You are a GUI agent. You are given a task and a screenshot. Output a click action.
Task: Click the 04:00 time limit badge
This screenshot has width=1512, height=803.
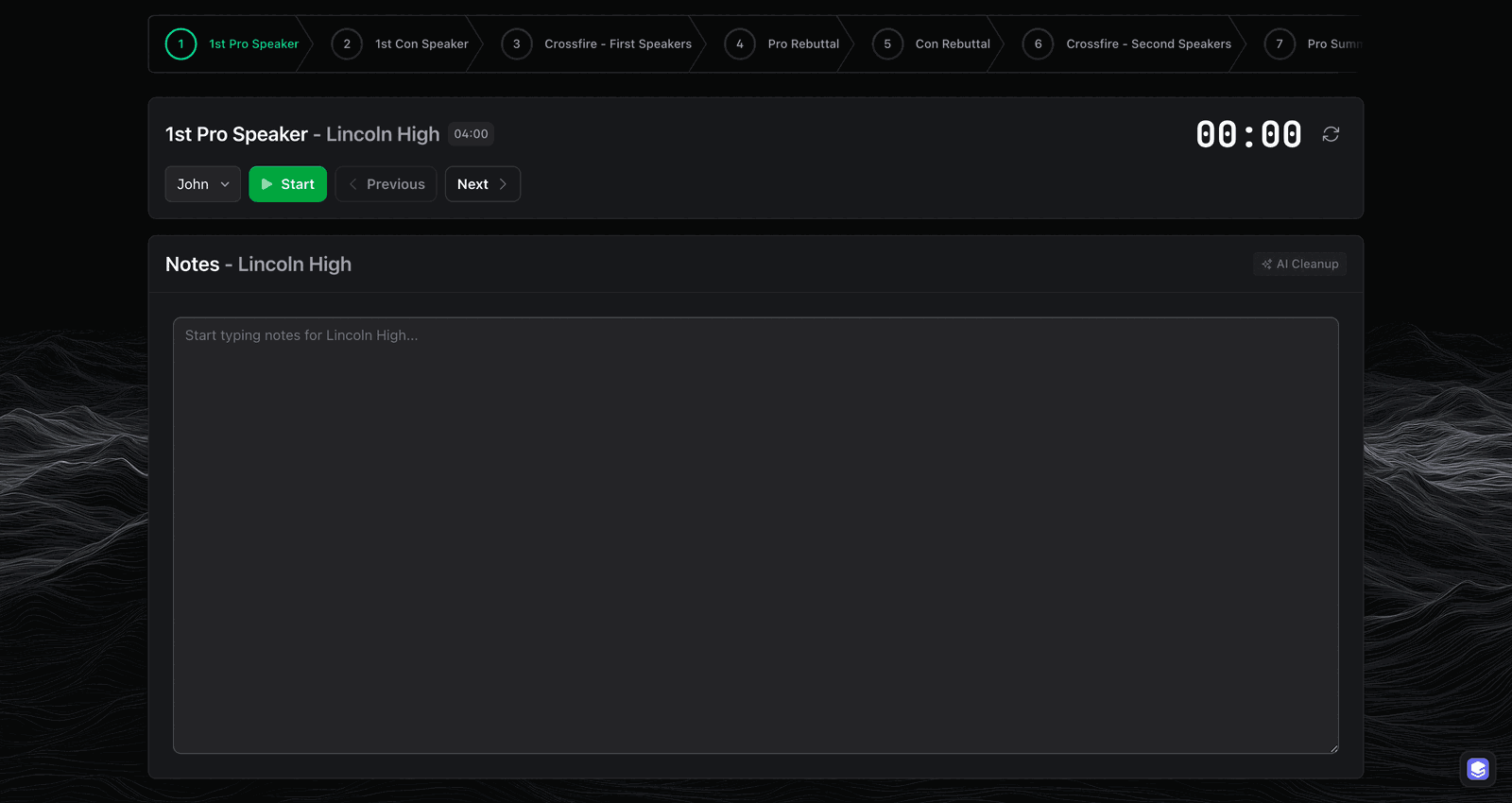pyautogui.click(x=471, y=134)
